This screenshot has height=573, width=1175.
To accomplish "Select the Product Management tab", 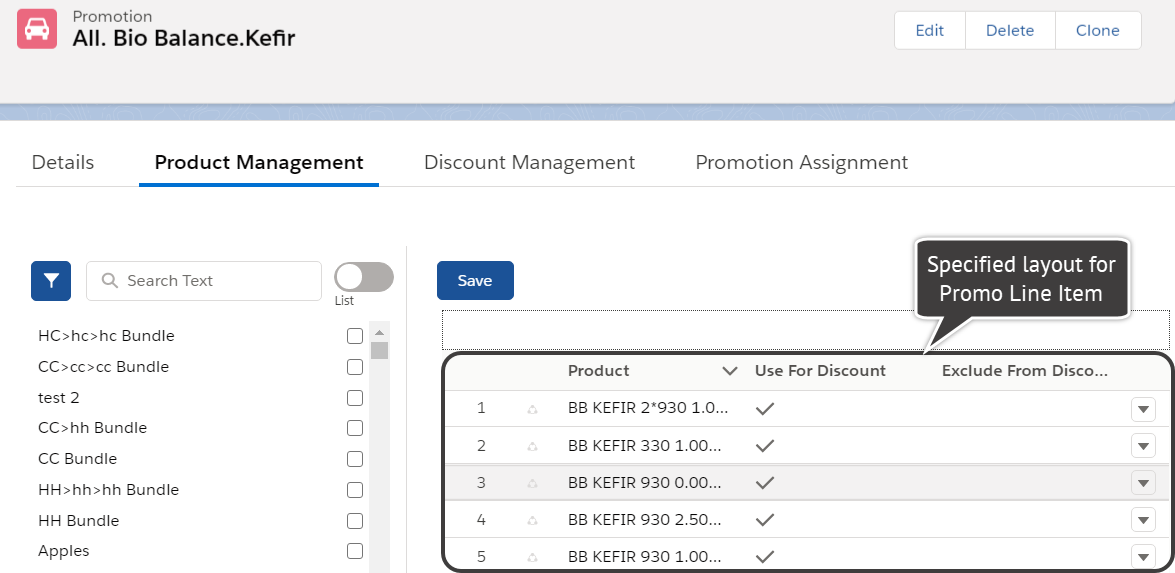I will 259,163.
